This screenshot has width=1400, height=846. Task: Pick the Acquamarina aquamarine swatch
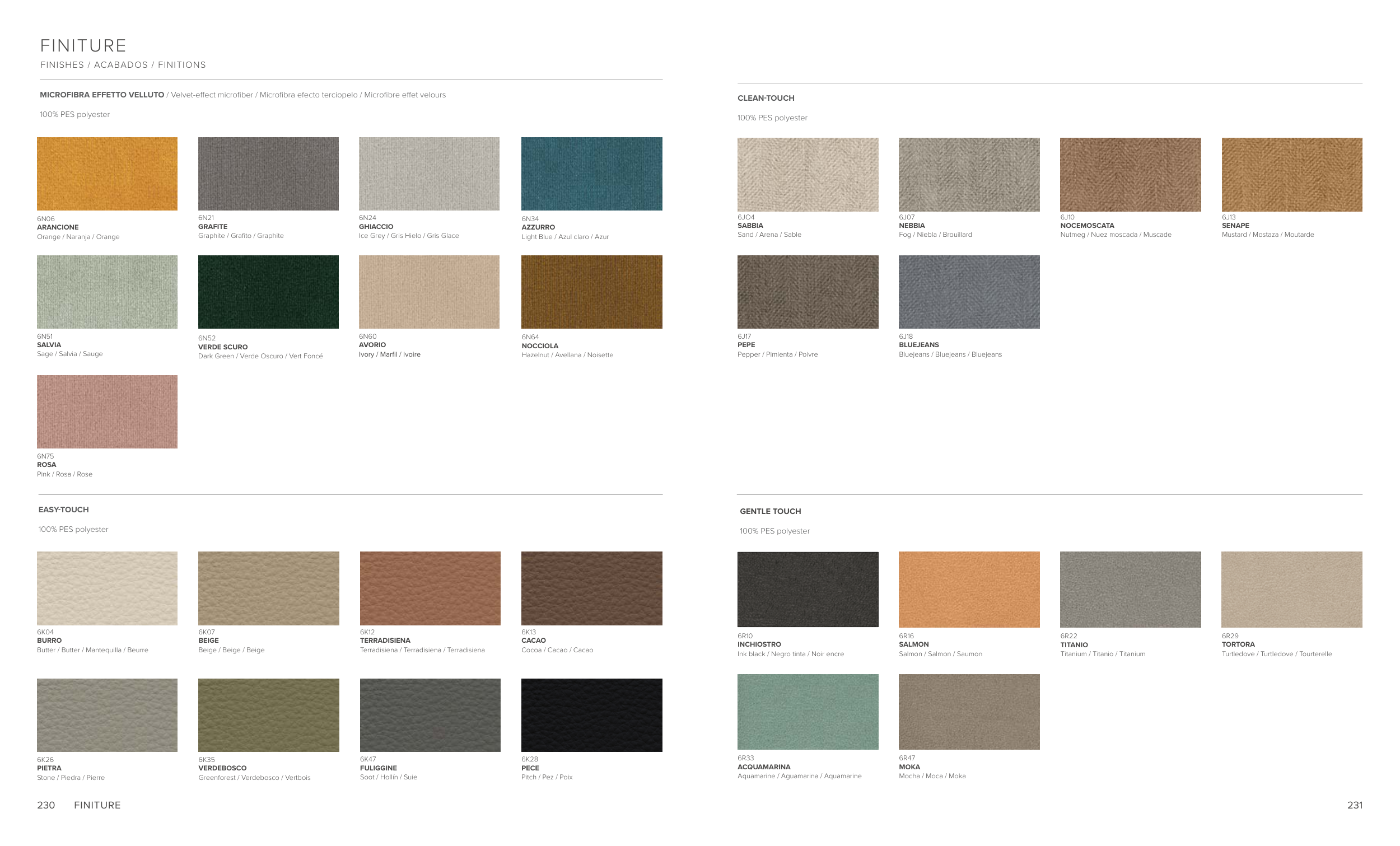point(808,711)
